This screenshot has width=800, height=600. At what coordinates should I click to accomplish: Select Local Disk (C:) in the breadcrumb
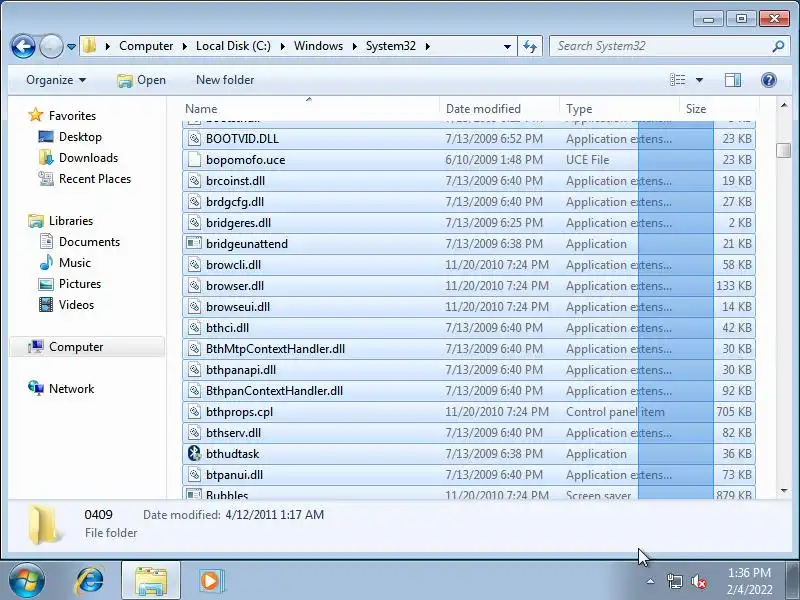coord(233,46)
